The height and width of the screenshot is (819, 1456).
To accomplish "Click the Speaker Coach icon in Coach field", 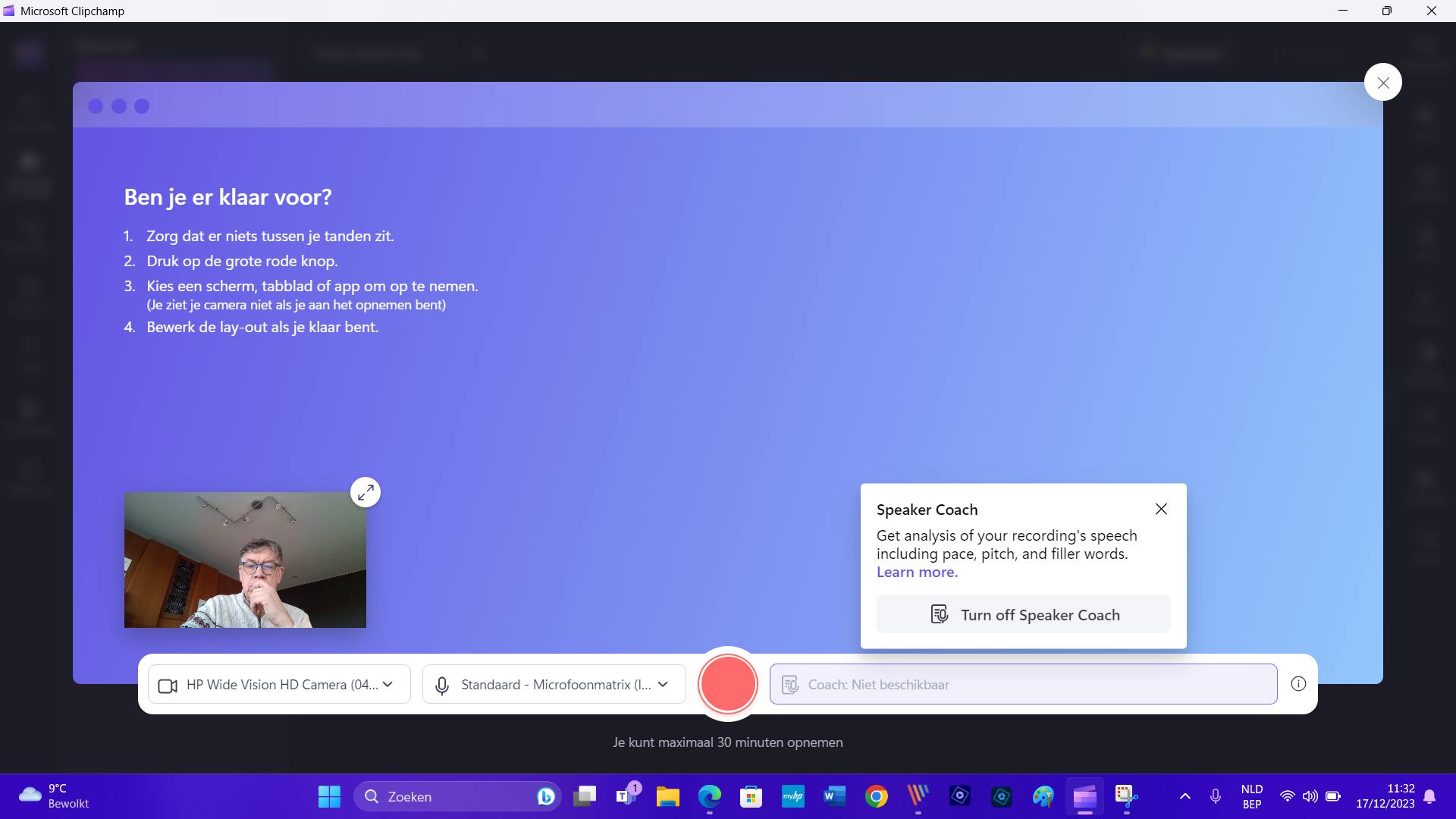I will coord(790,685).
